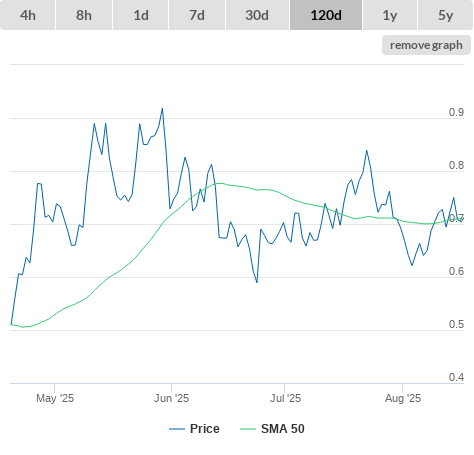Click the price peak near June start
474x455 pixels.
point(162,109)
